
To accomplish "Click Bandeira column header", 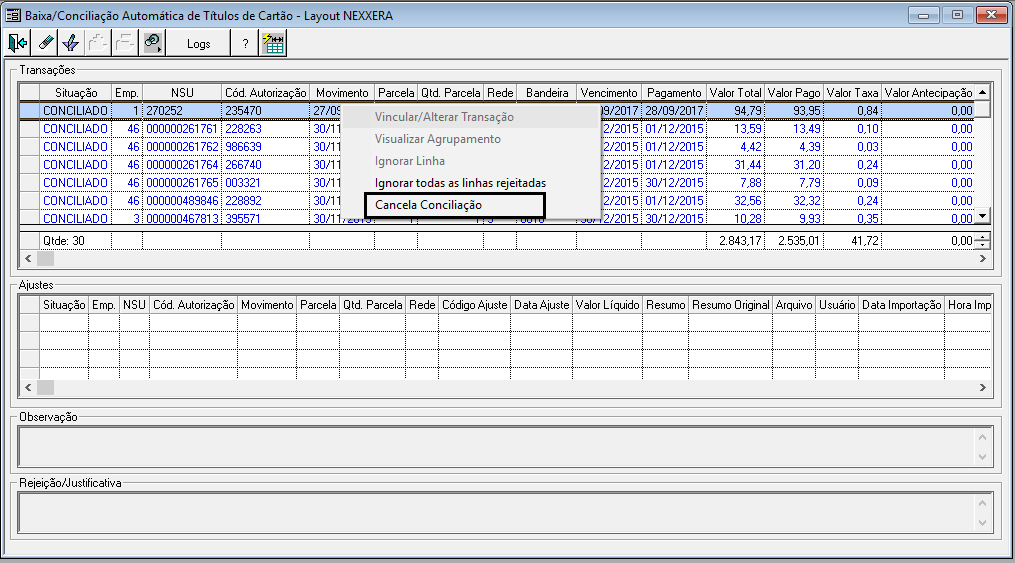I will tap(547, 93).
